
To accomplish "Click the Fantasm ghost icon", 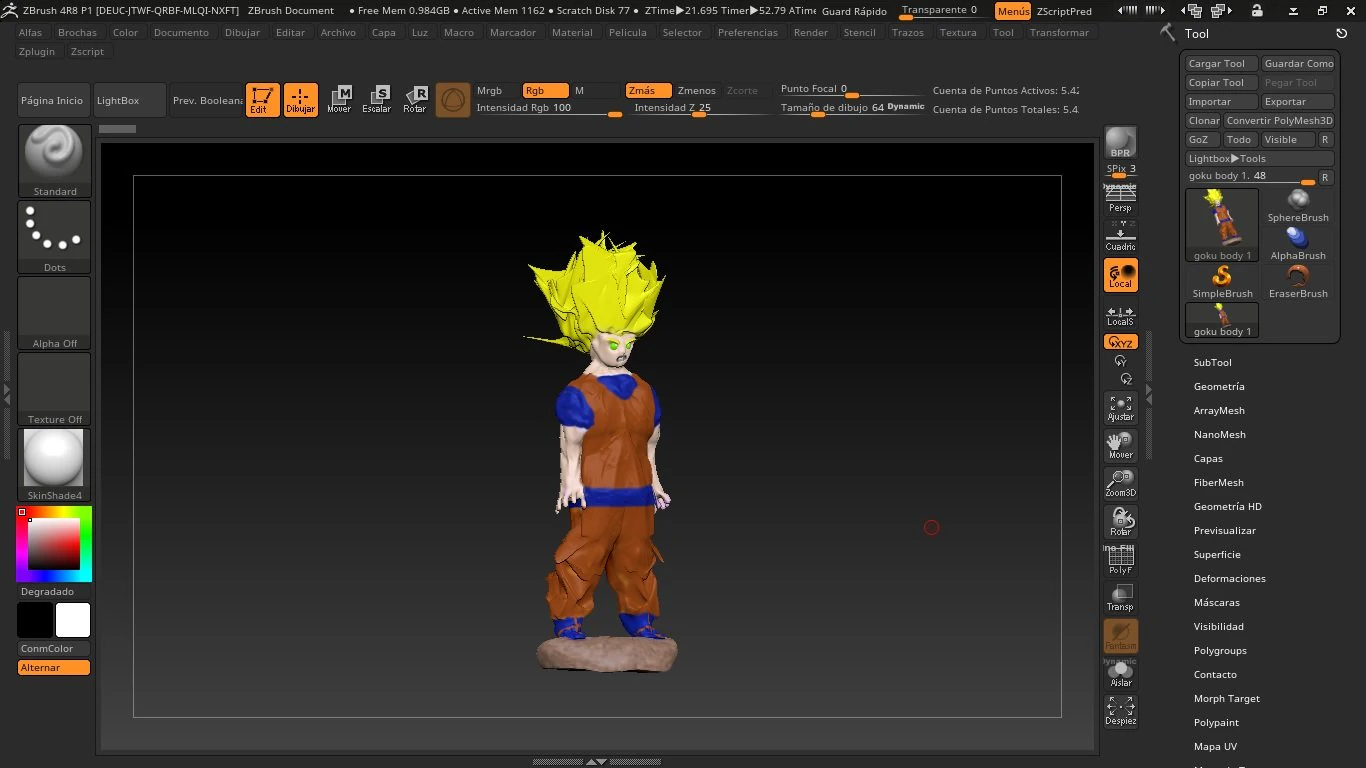I will [1120, 636].
